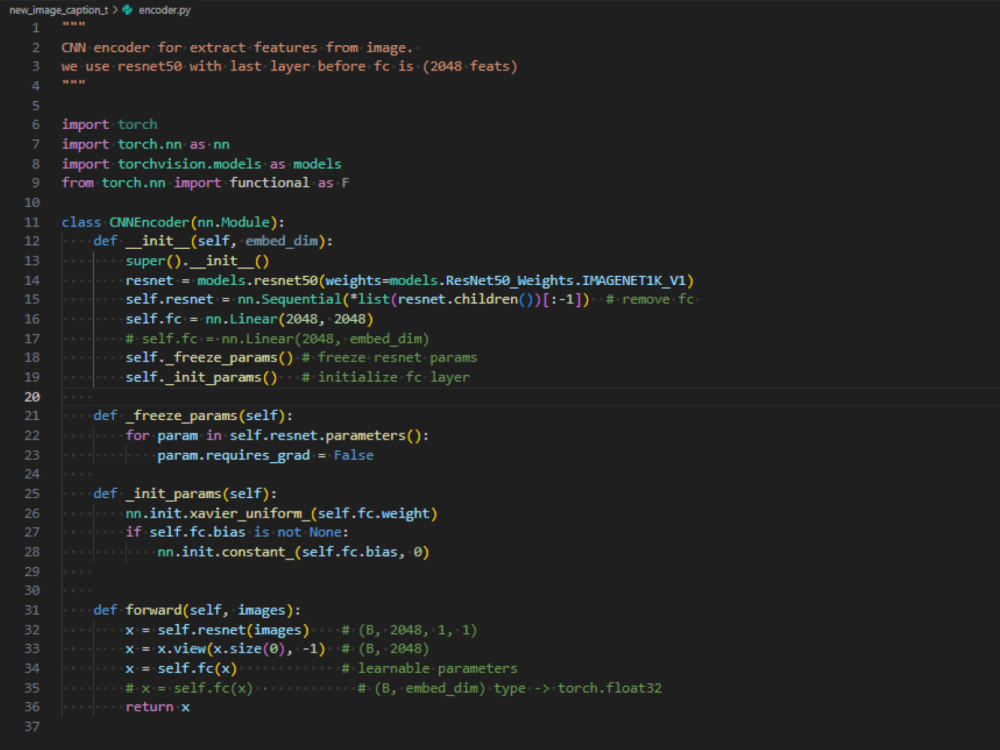The height and width of the screenshot is (750, 1000).
Task: Click 'super().__init__()' on line 13
Action: click(197, 261)
